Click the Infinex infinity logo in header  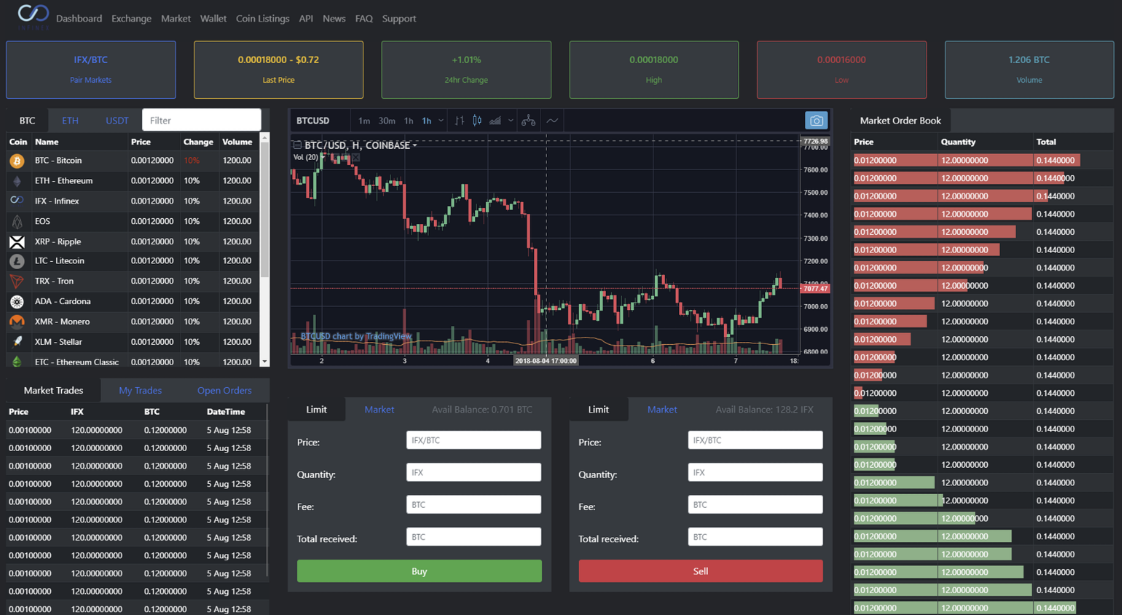pyautogui.click(x=33, y=14)
